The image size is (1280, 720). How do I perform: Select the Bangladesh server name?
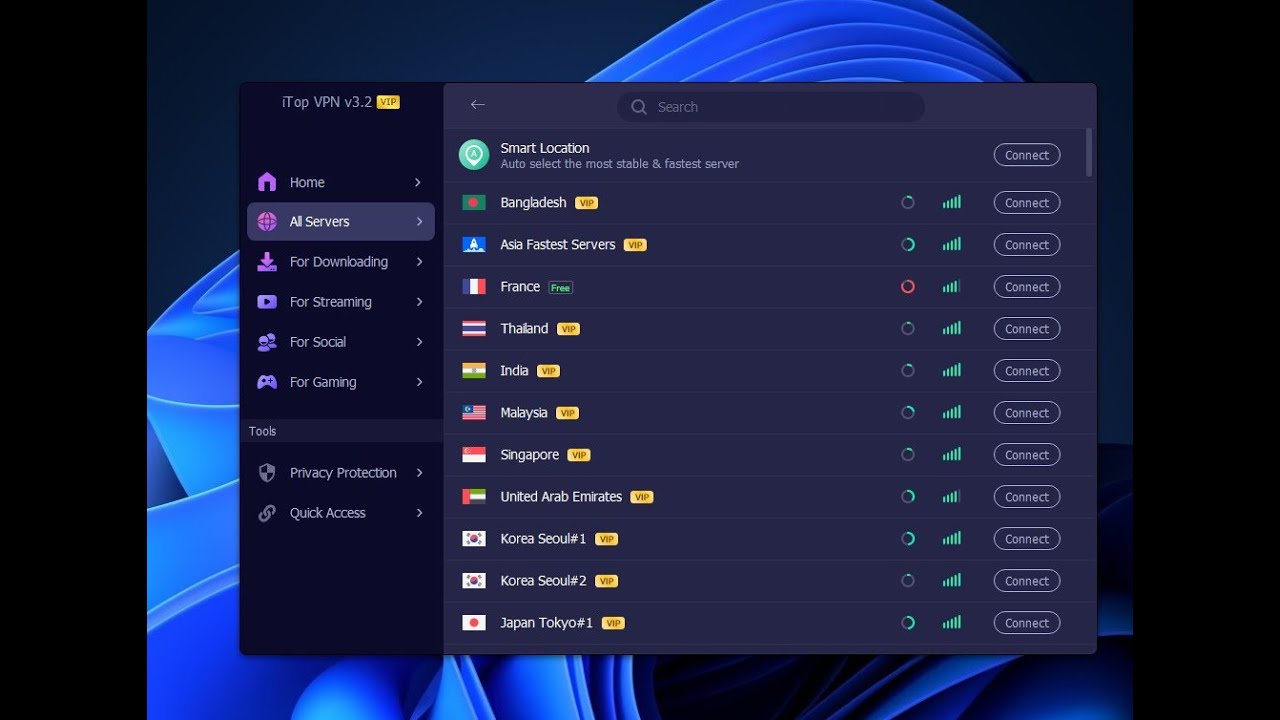point(534,203)
